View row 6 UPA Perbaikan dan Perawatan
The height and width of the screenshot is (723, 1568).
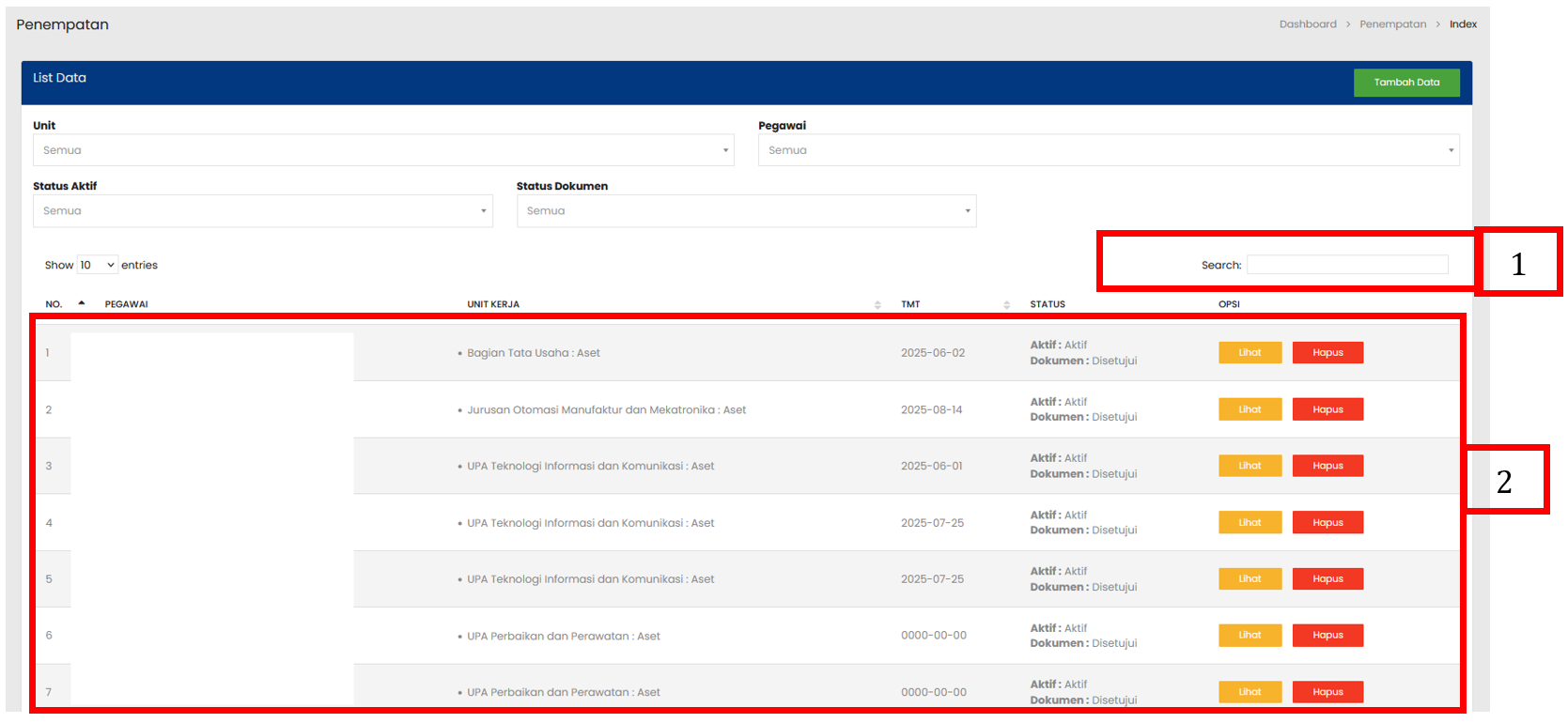pyautogui.click(x=1250, y=636)
